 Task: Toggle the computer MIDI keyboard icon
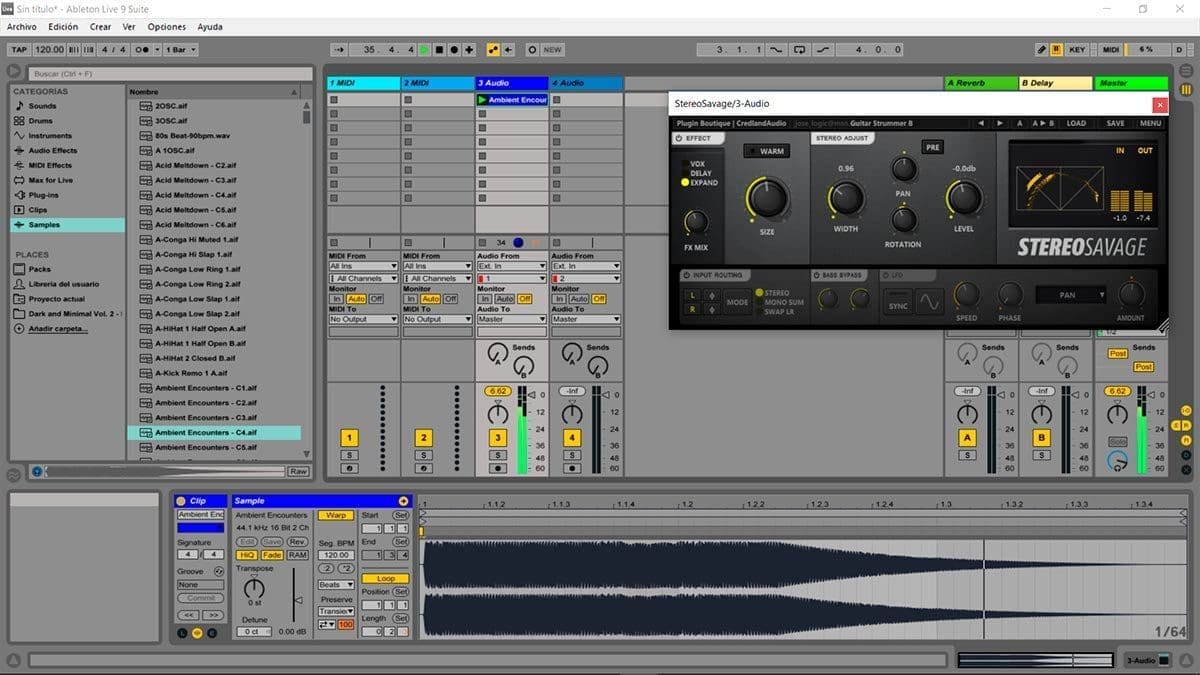(x=1057, y=49)
